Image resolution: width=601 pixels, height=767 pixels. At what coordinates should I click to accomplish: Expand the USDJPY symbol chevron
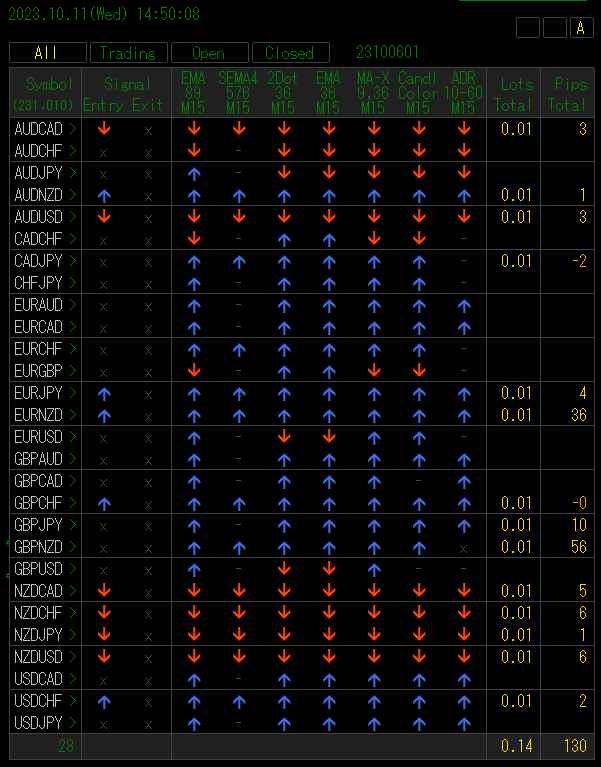pyautogui.click(x=73, y=723)
